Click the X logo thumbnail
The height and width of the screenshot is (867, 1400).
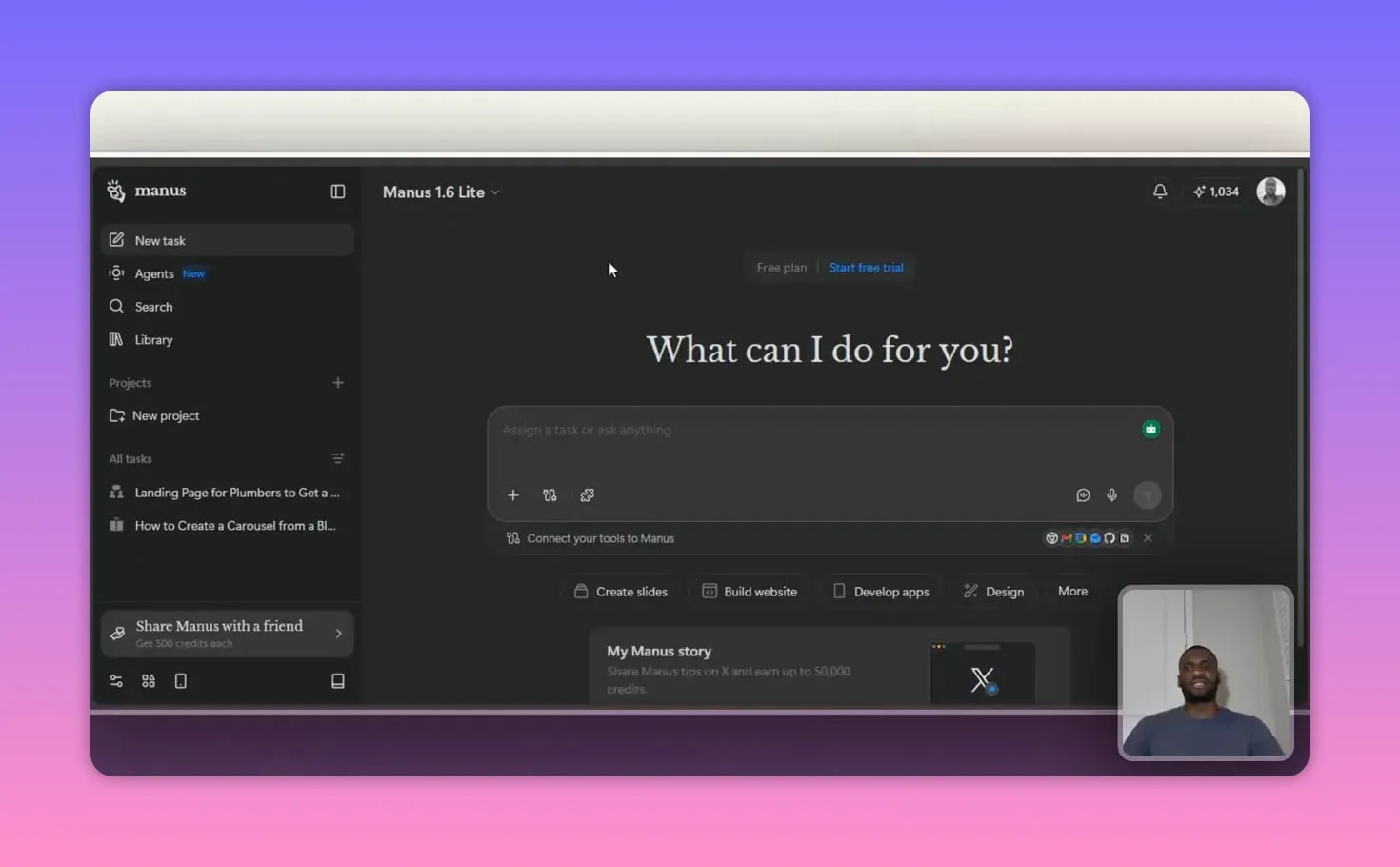(x=982, y=674)
